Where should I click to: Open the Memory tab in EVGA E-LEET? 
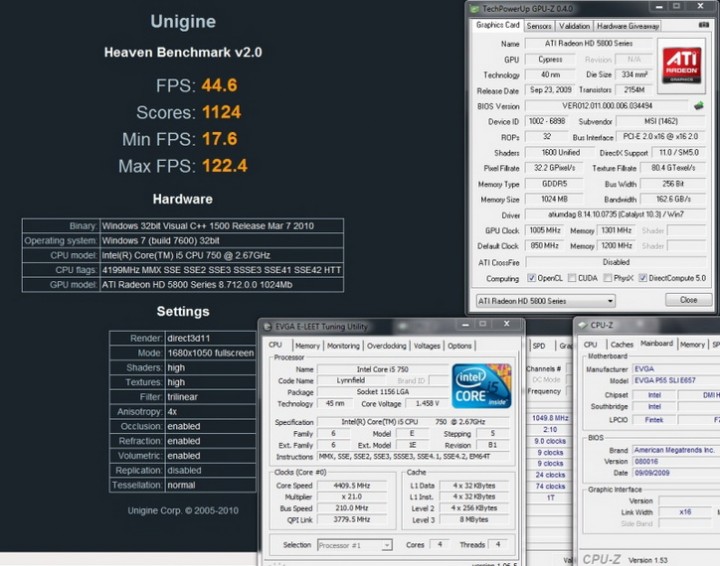coord(307,346)
